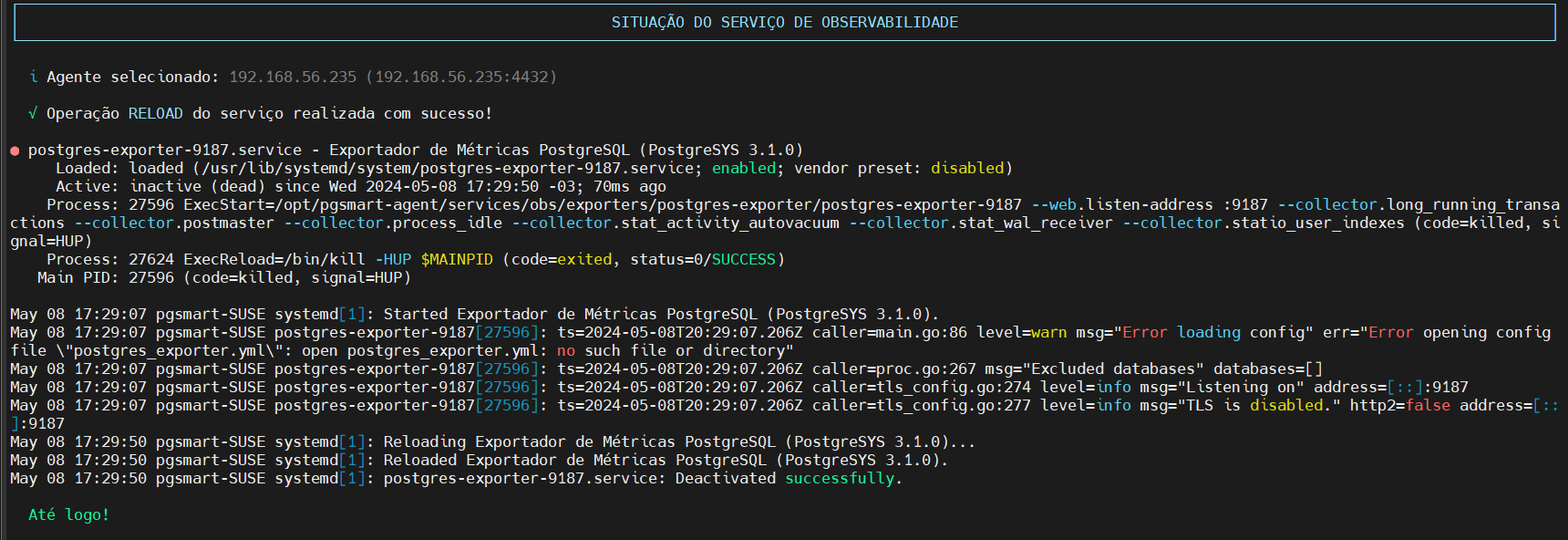Screen dimensions: 1568x540
Task: Click the message "Excluded databases"
Action: 1113,369
